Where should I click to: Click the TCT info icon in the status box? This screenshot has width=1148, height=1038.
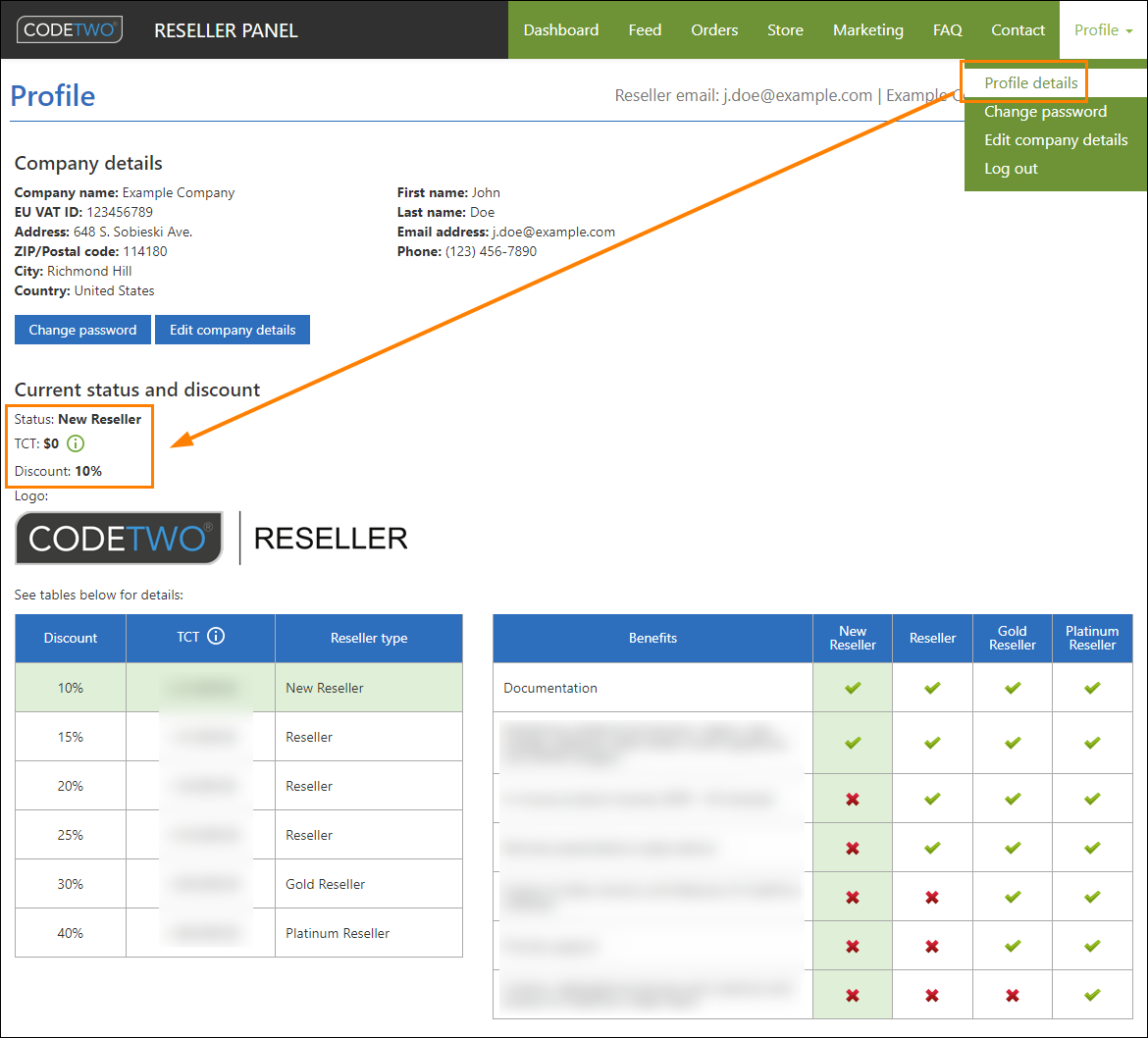pos(75,442)
